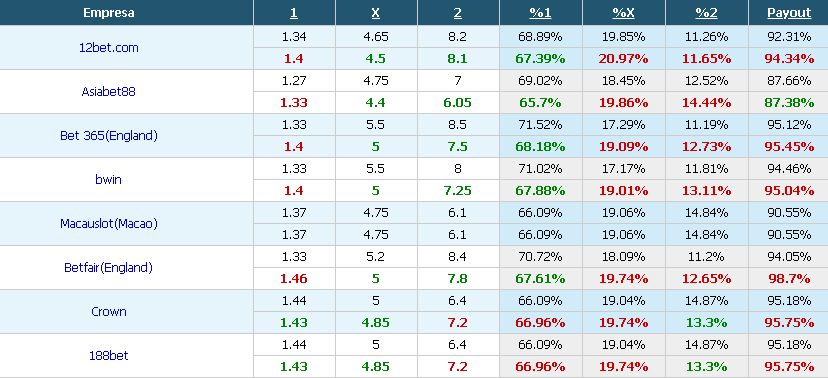Screen dimensions: 828x378
Task: Click the Bet 365(England) link
Action: [108, 136]
